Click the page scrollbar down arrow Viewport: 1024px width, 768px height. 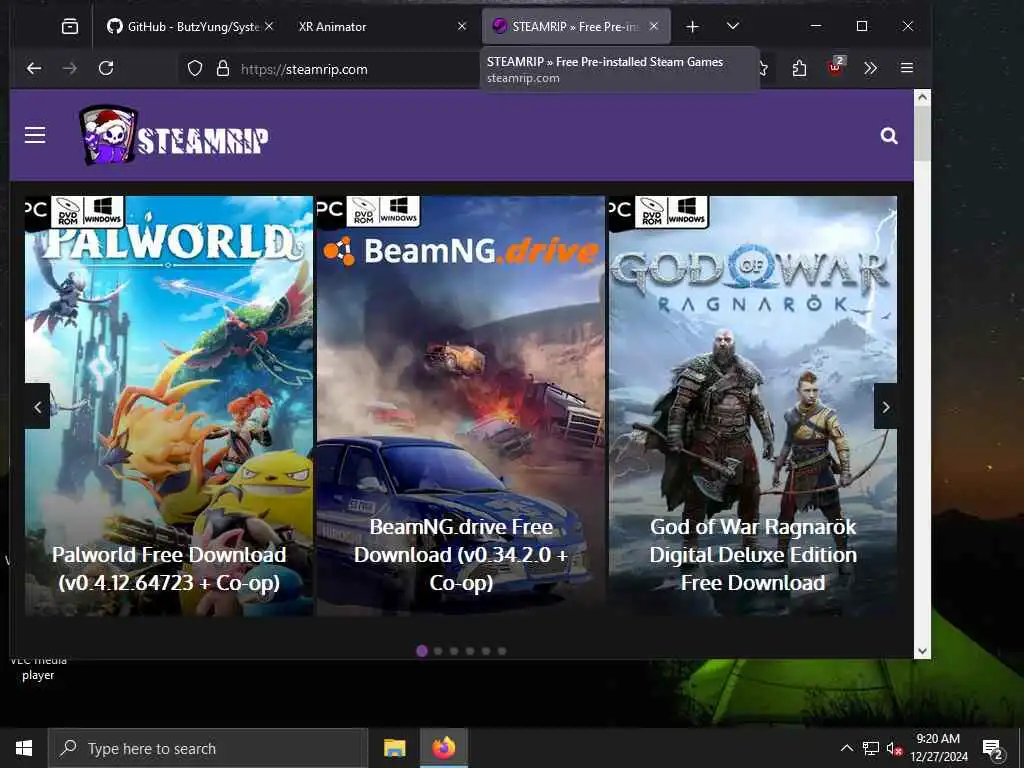click(922, 650)
